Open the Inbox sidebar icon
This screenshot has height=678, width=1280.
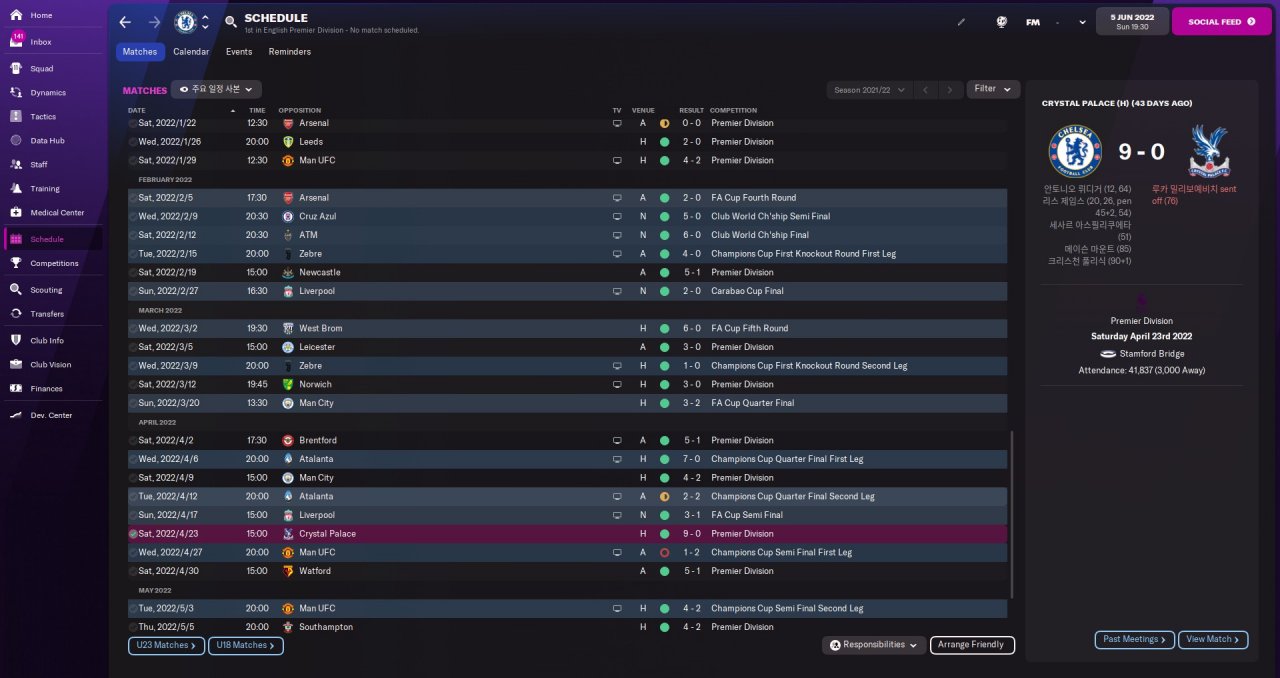[x=16, y=42]
